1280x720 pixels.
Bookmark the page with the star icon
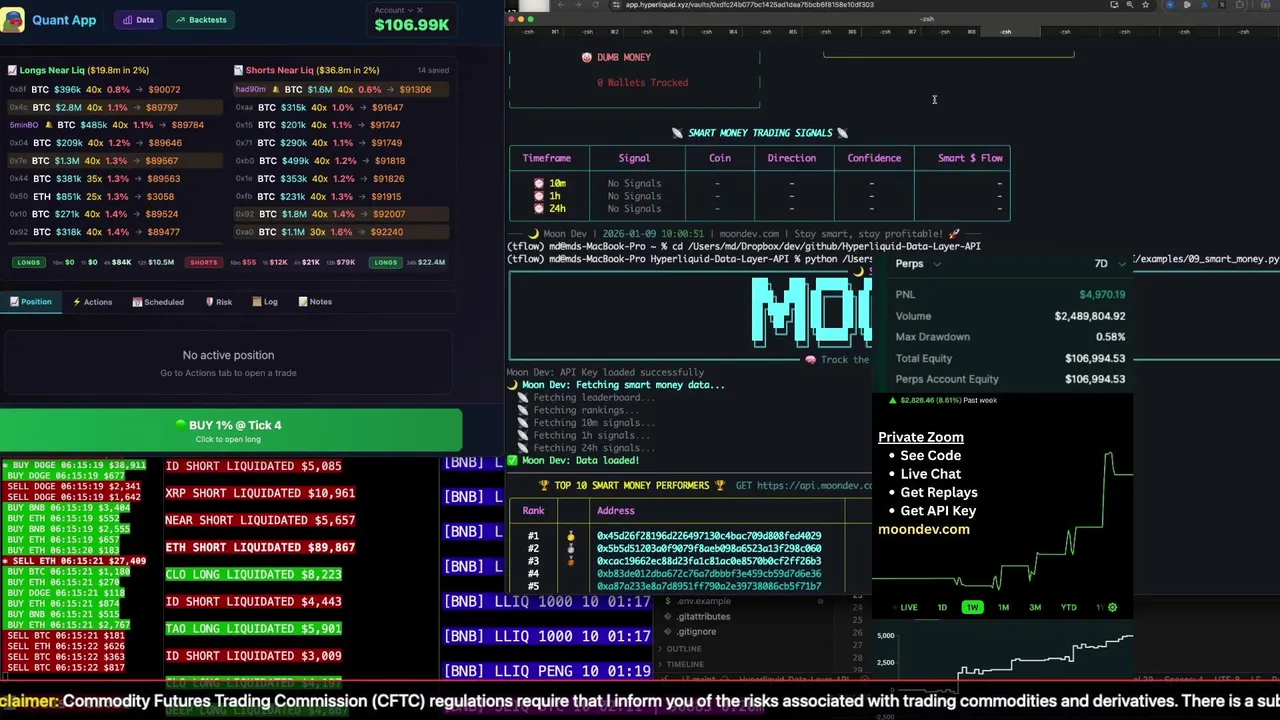pyautogui.click(x=1145, y=5)
